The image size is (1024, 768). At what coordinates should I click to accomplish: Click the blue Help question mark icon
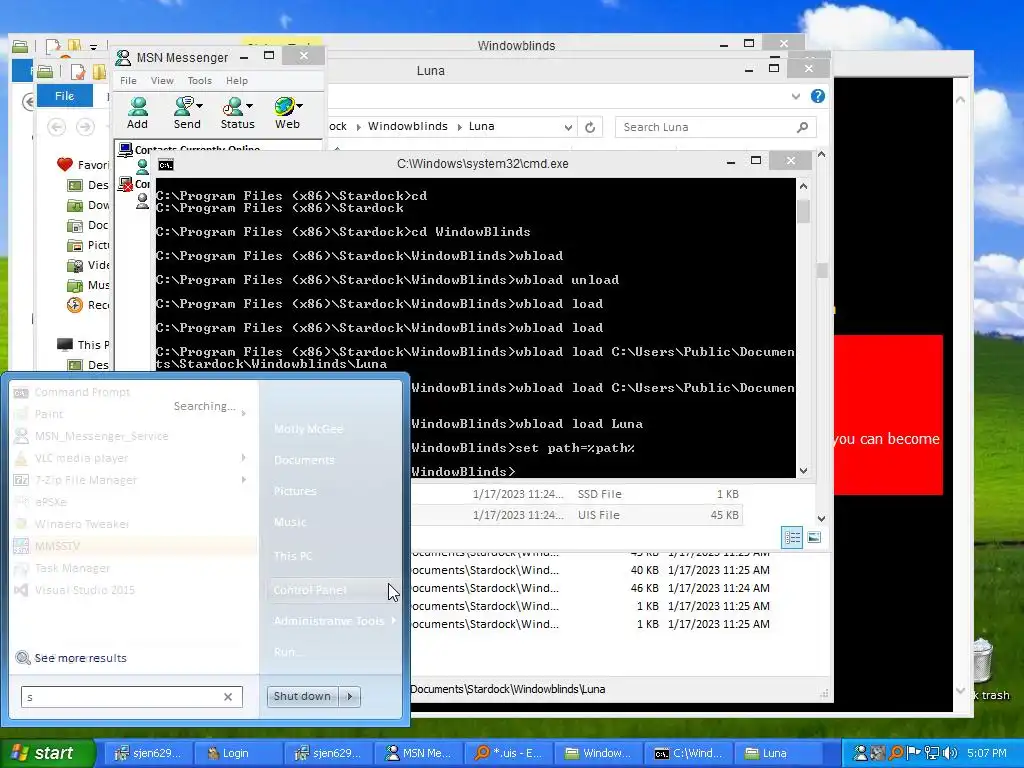pyautogui.click(x=818, y=96)
